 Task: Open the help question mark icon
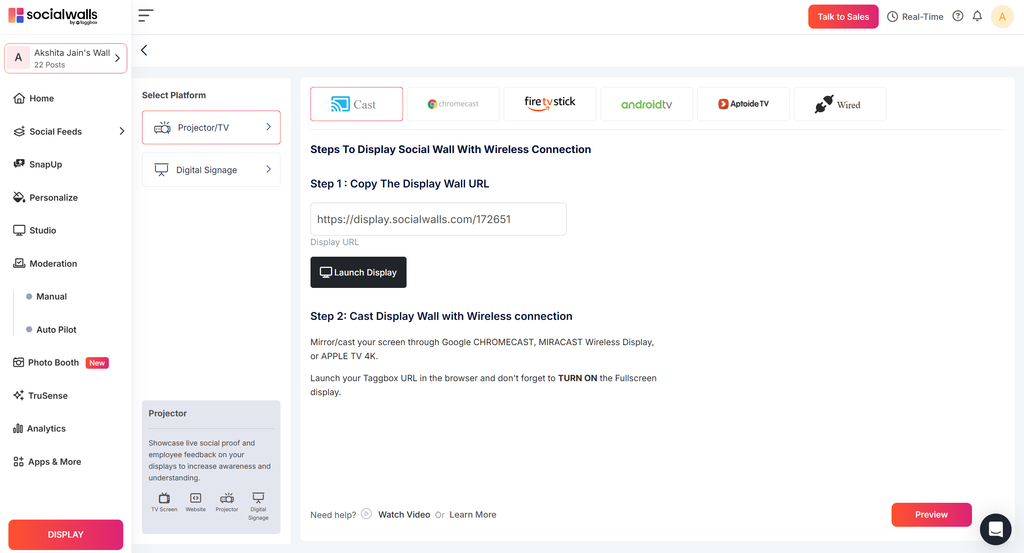pos(957,16)
